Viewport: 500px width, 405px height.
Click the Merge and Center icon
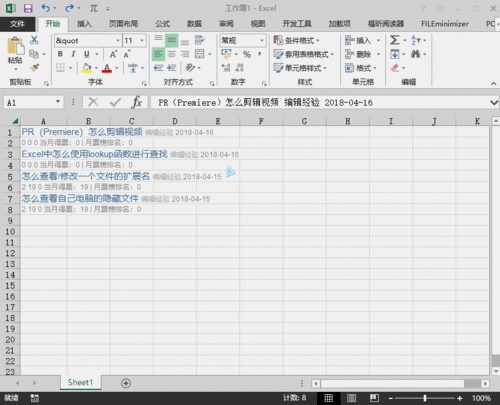[200, 54]
